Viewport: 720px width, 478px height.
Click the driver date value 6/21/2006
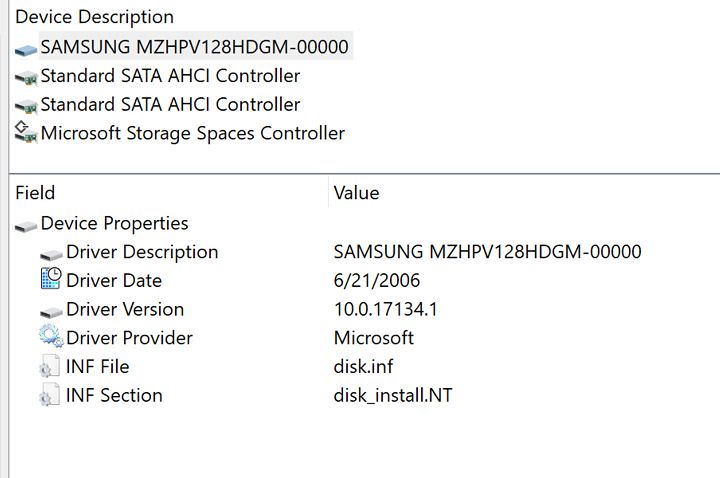377,280
